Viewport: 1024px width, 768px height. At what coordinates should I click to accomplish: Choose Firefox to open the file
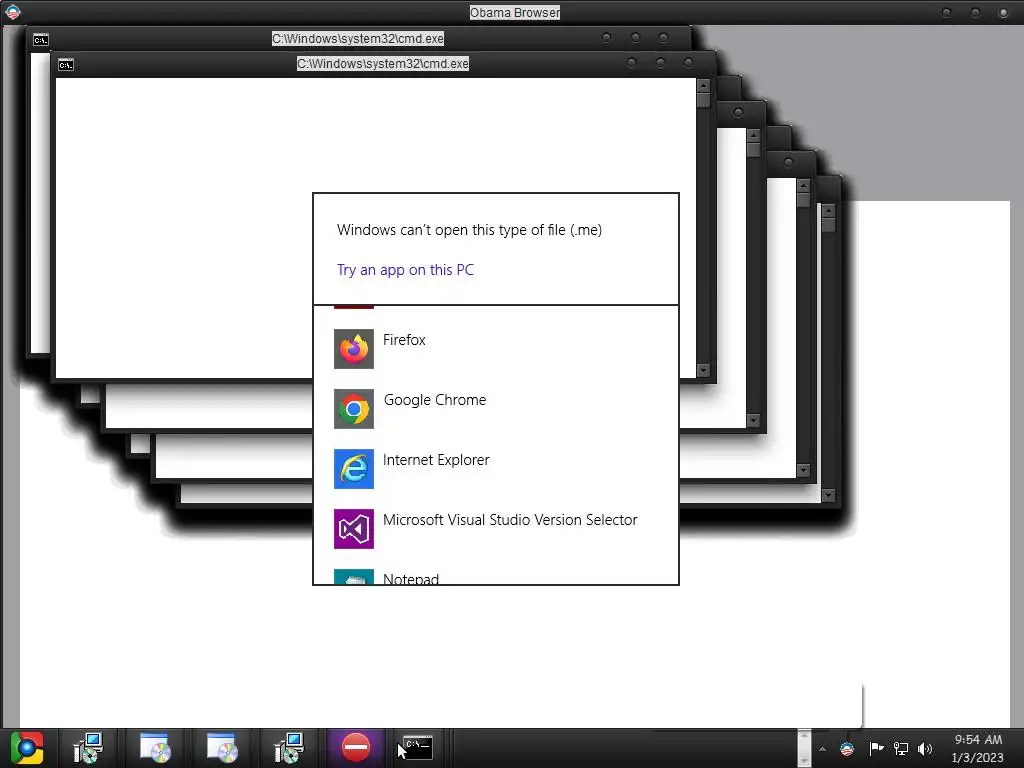(x=496, y=349)
